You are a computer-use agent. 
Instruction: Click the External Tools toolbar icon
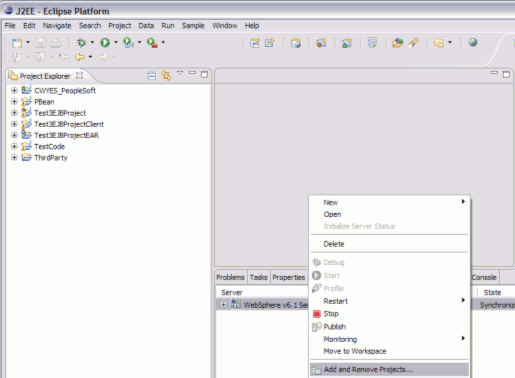point(152,43)
